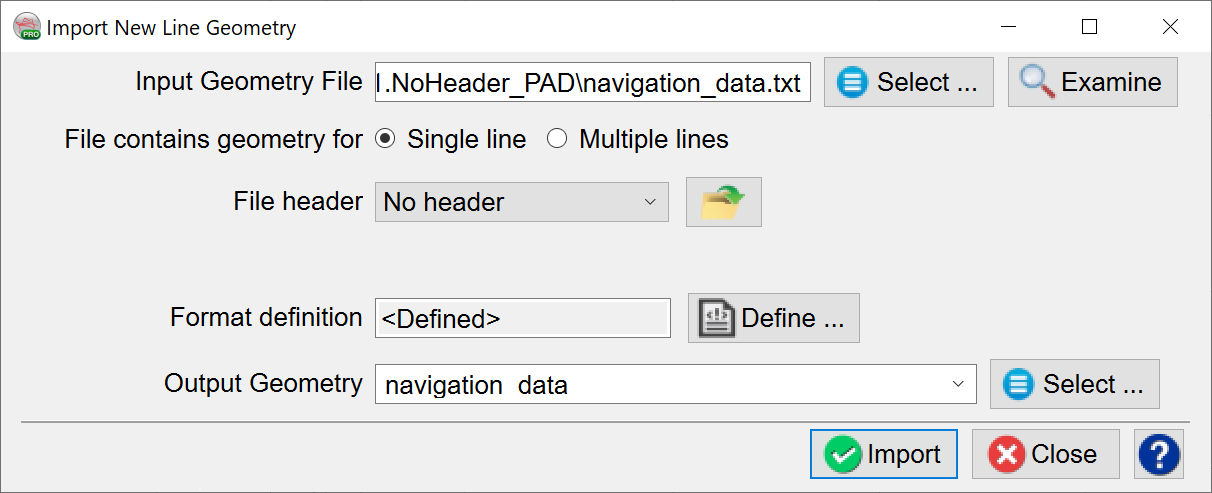Click the 'Import New Line Geometry' title text

pyautogui.click(x=171, y=28)
